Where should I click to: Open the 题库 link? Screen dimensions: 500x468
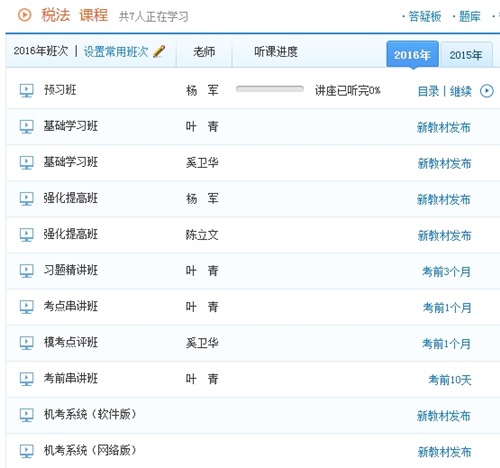click(x=470, y=16)
